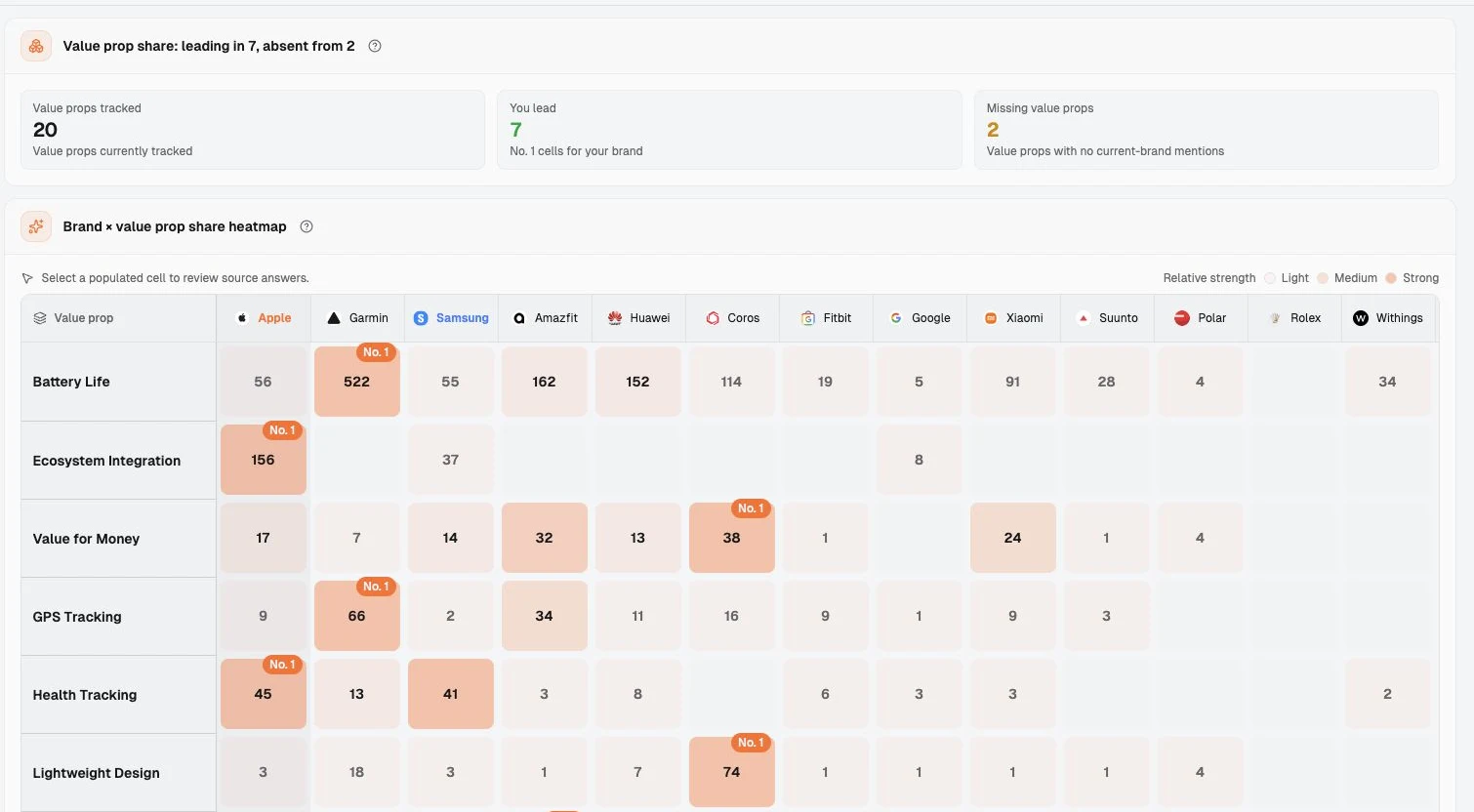Click the Ecosystem Integration row label
1474x812 pixels.
[106, 461]
